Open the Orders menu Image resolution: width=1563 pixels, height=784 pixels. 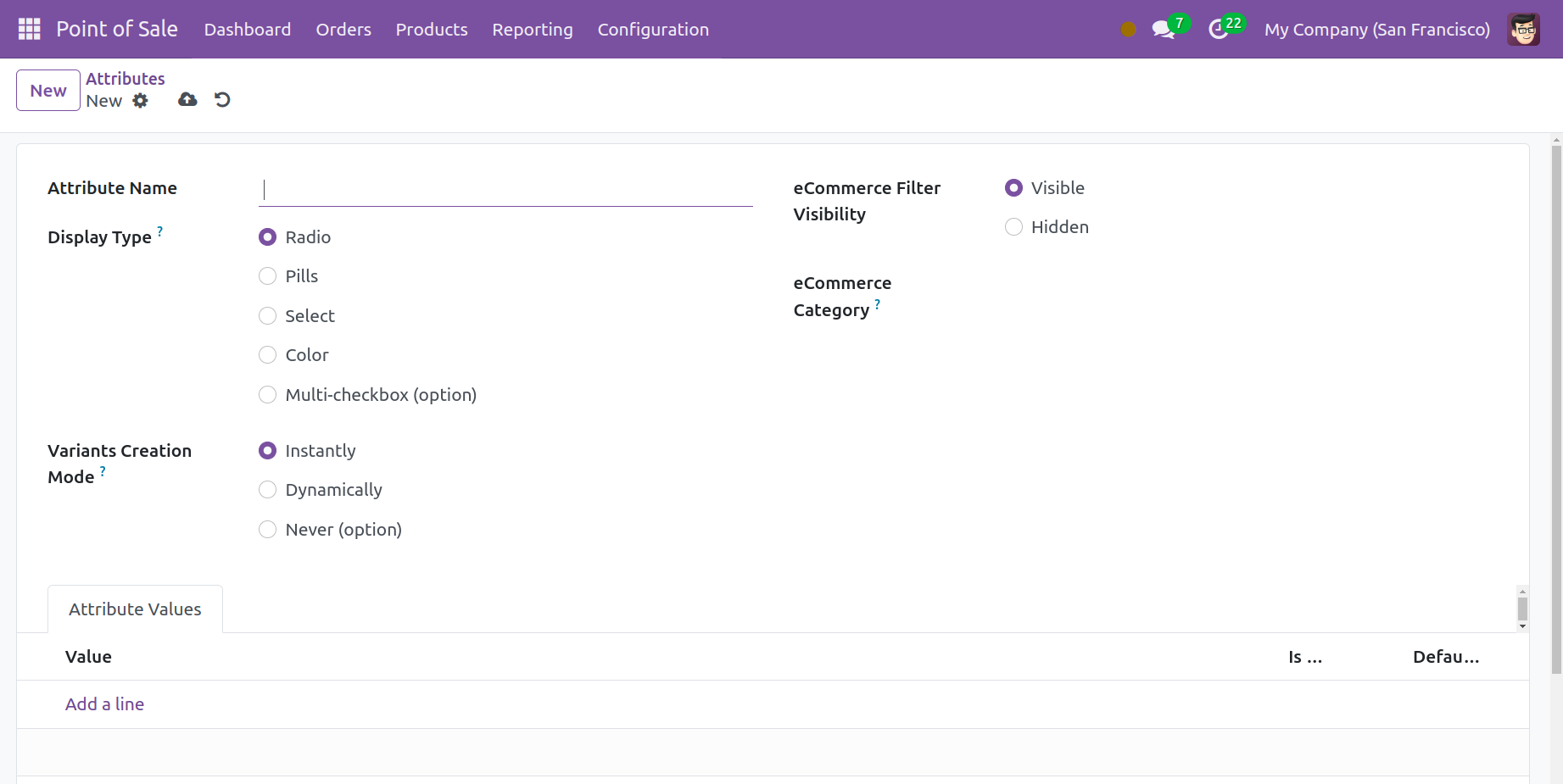pos(343,30)
